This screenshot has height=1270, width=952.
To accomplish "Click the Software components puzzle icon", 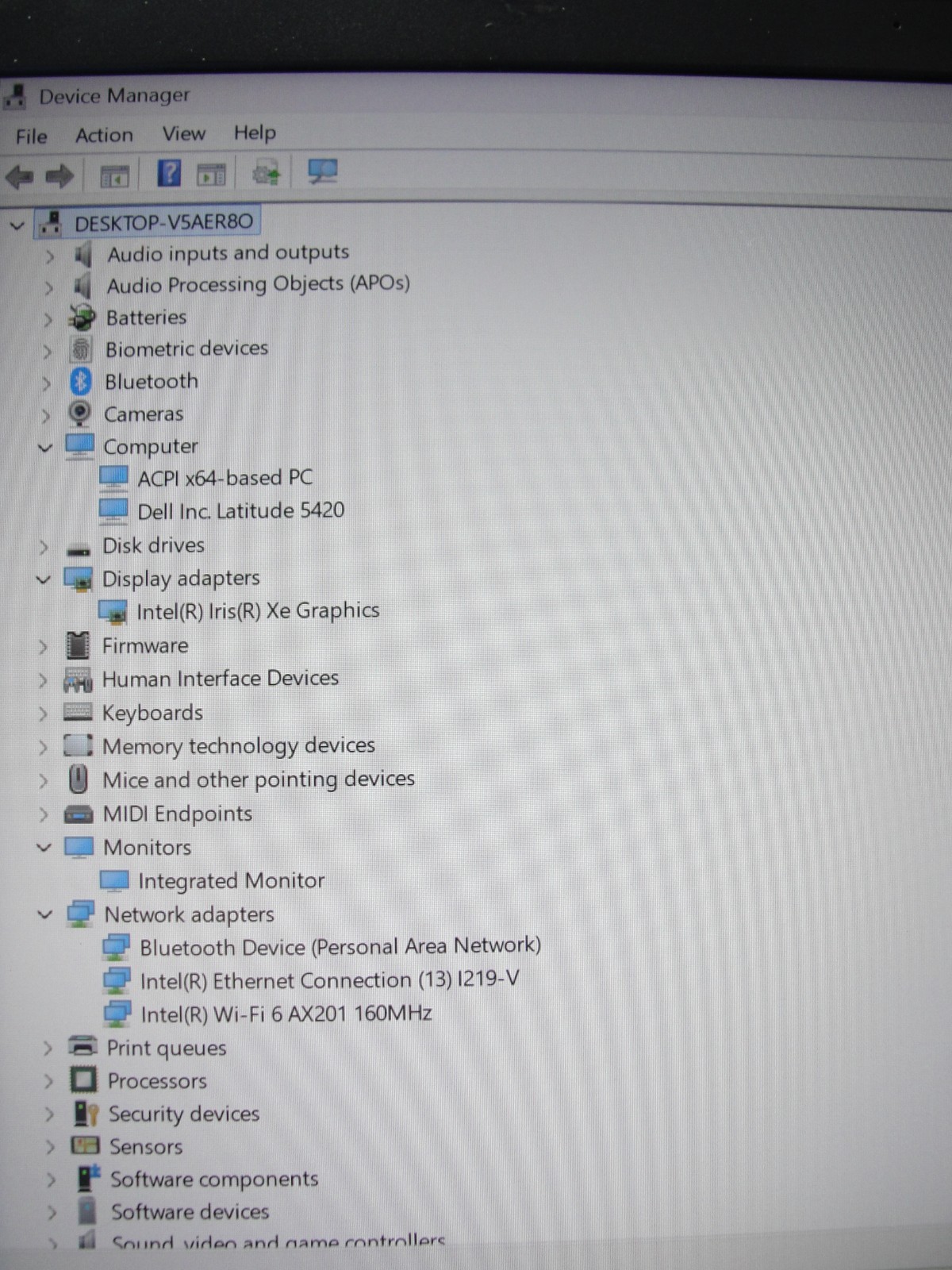I will [89, 1178].
